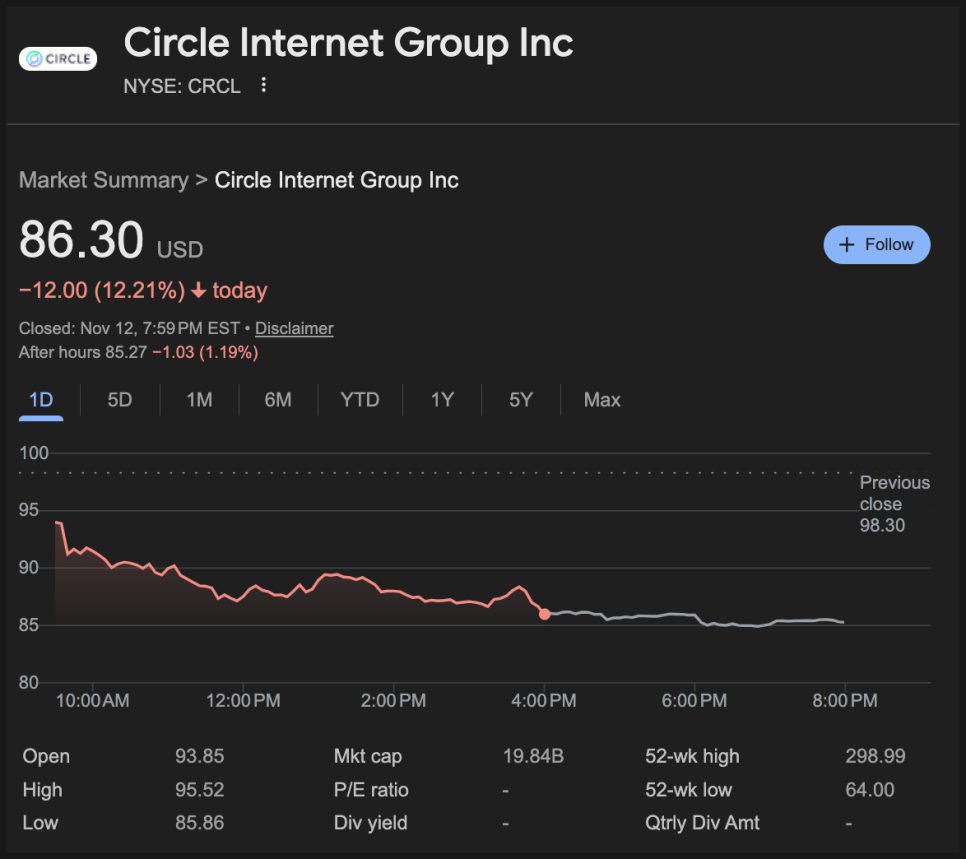Switch to the 5D chart range
Viewport: 966px width, 859px height.
120,400
